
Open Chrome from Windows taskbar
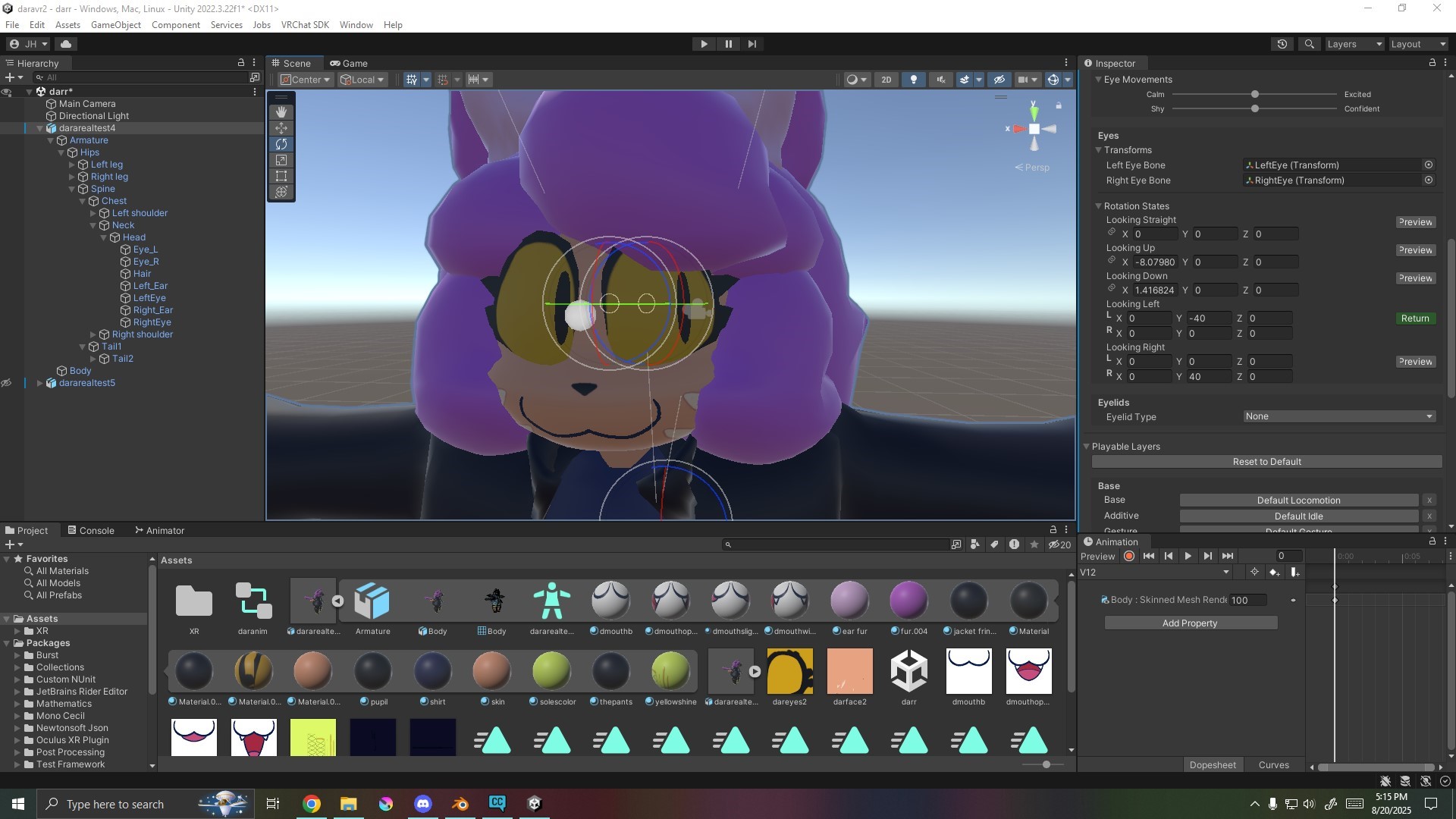point(312,804)
